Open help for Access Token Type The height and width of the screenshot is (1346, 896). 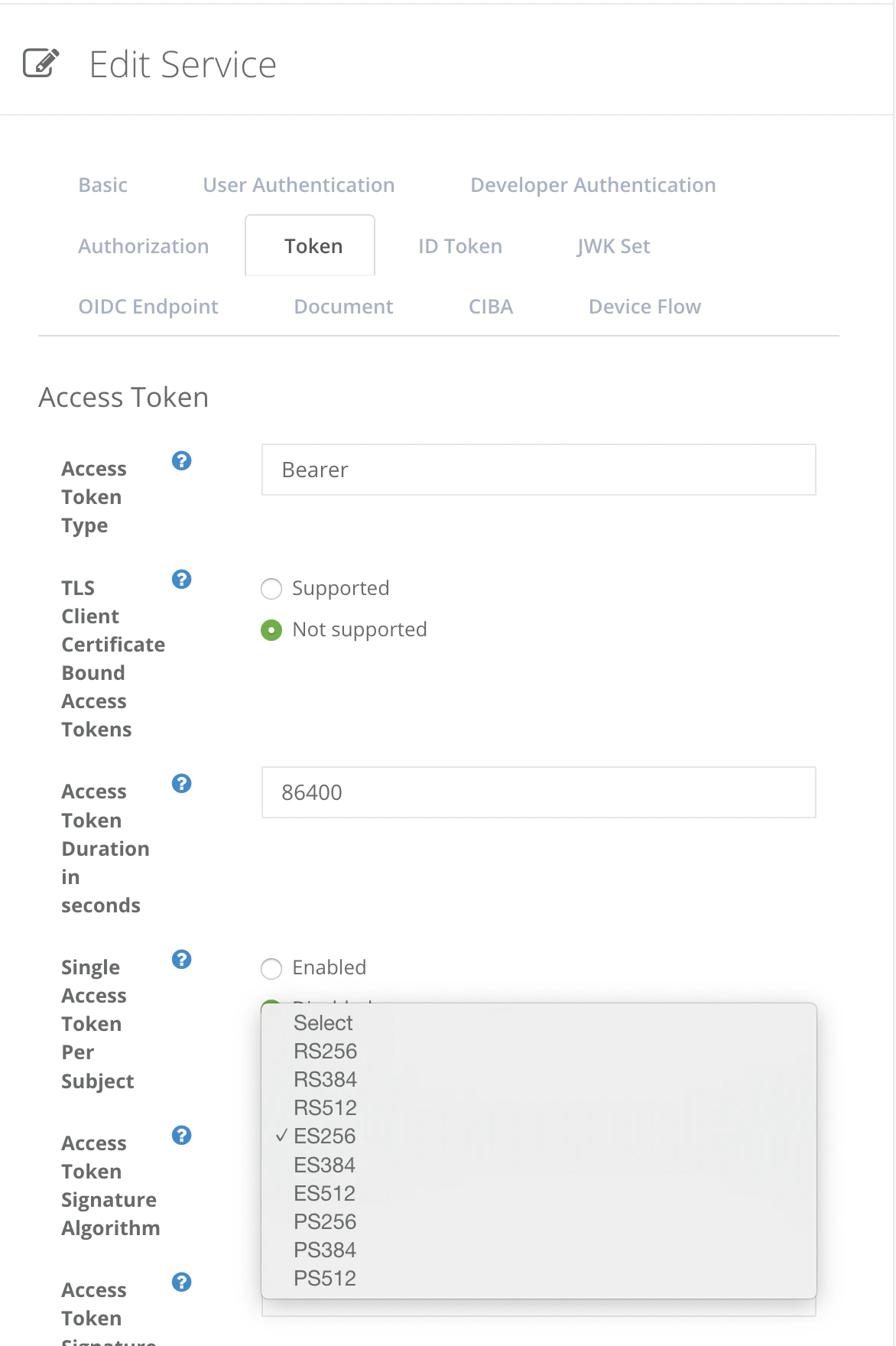pyautogui.click(x=181, y=460)
